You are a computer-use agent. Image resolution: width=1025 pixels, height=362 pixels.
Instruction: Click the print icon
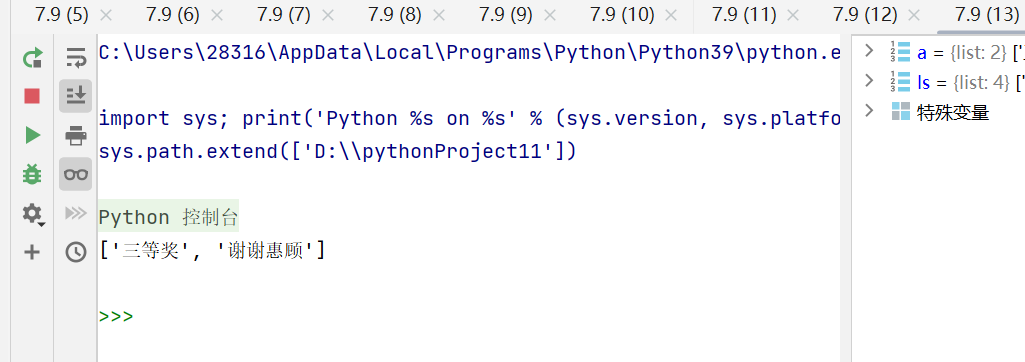pos(76,136)
